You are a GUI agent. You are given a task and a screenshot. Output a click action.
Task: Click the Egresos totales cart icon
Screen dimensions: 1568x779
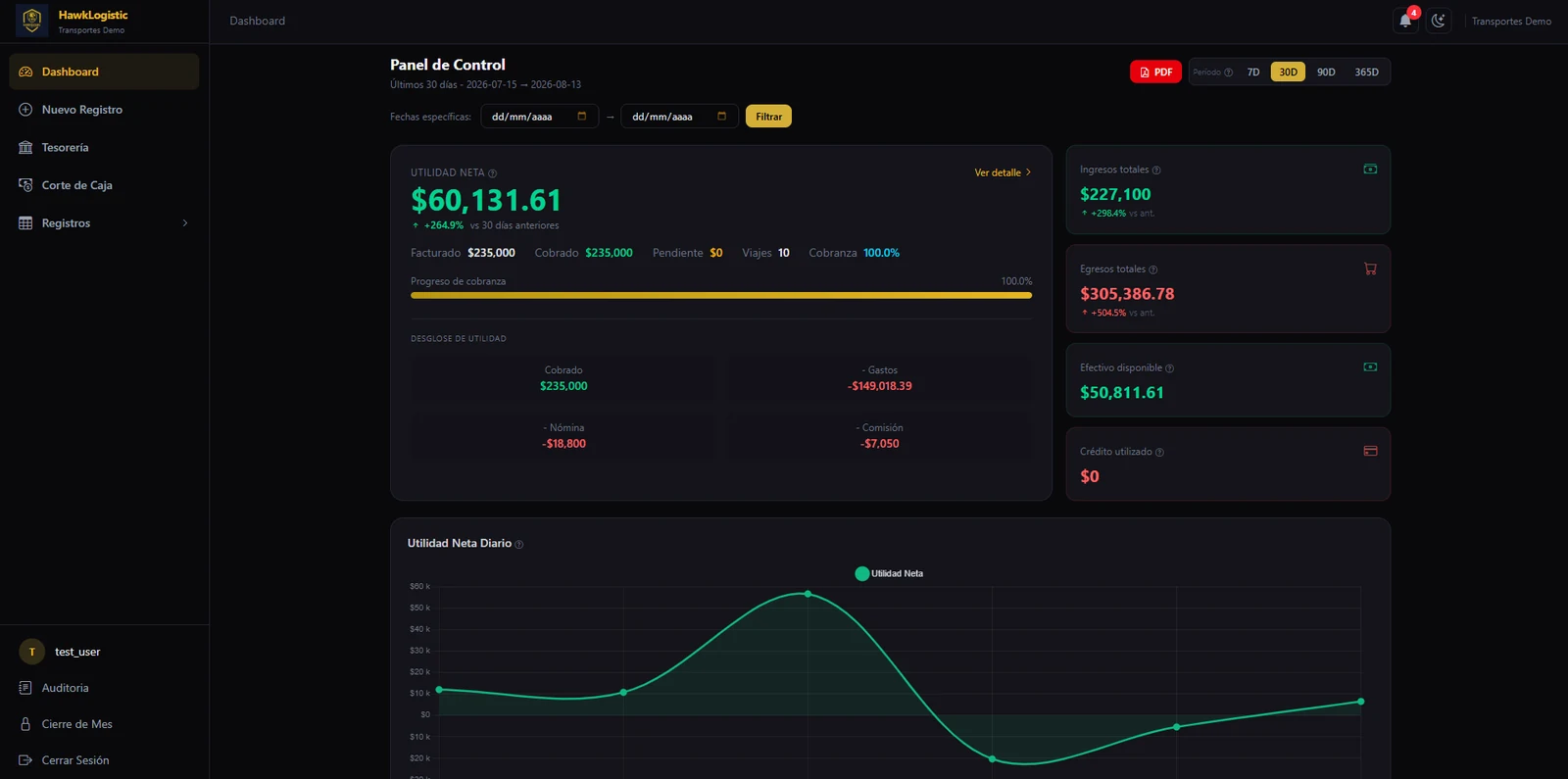coord(1370,268)
